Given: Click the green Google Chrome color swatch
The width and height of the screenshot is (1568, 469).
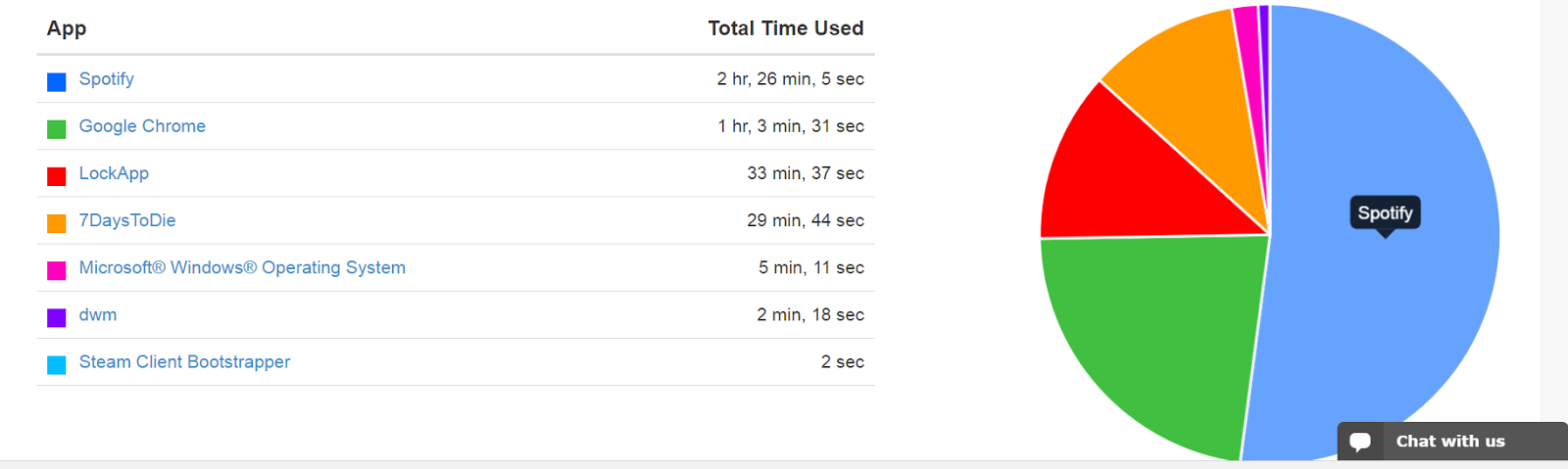Looking at the screenshot, I should (57, 129).
